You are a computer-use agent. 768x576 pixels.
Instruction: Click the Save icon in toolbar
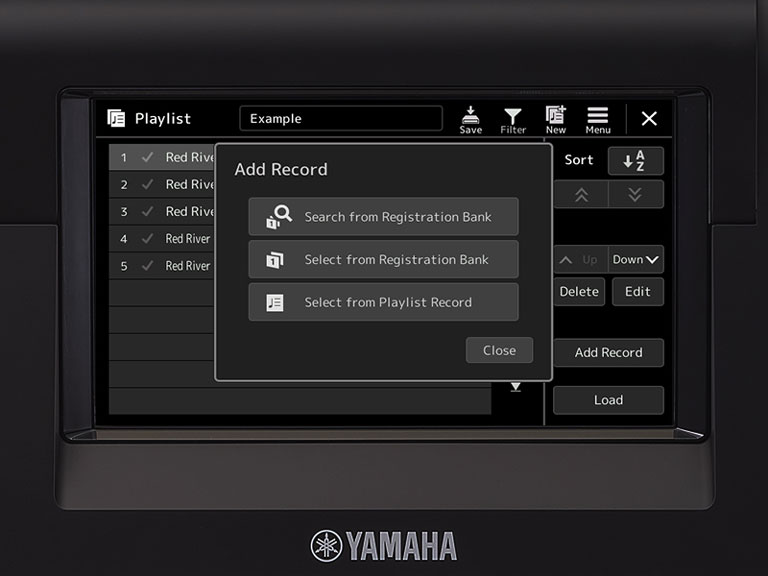click(x=470, y=119)
